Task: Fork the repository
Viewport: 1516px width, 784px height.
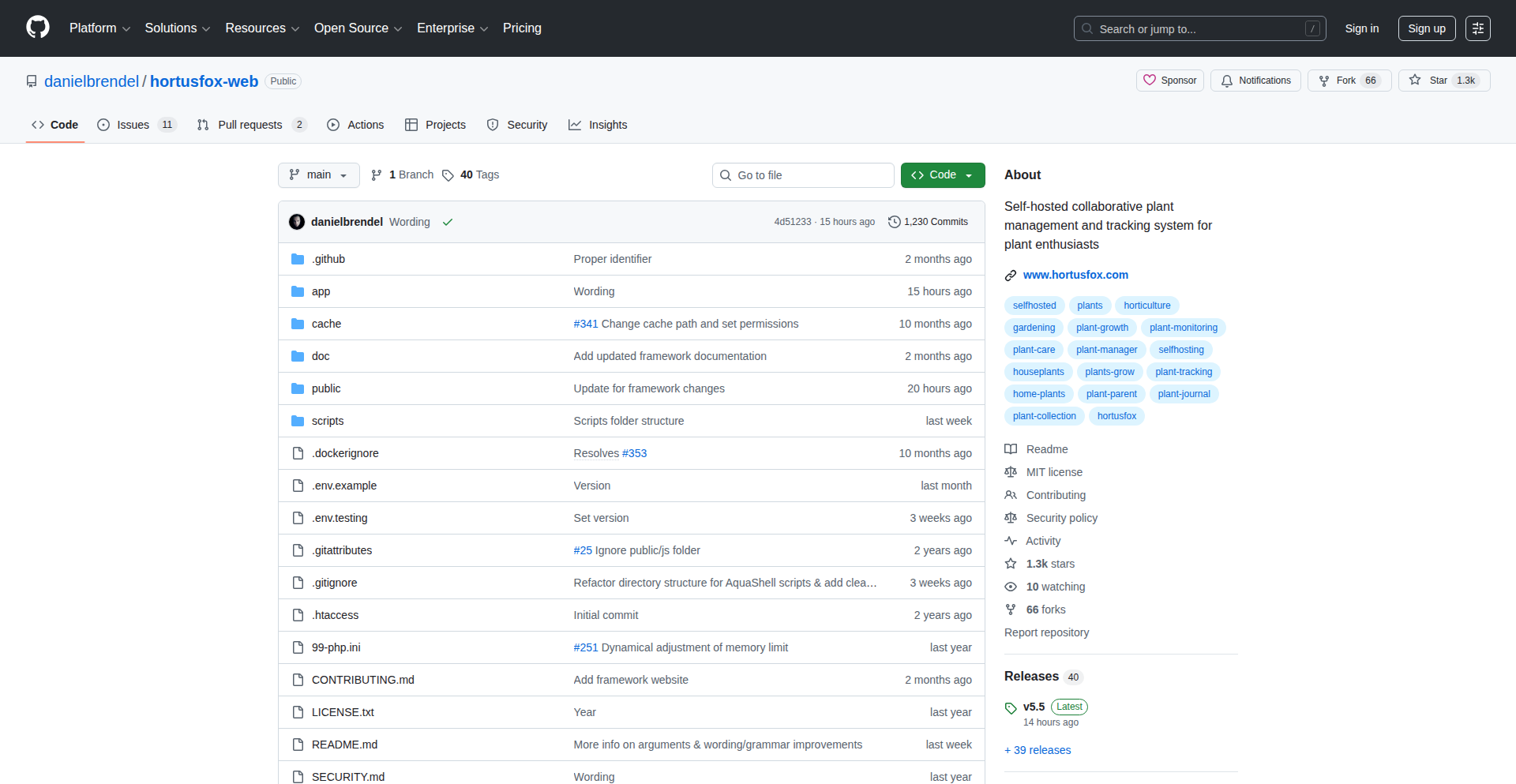Action: [x=1349, y=81]
